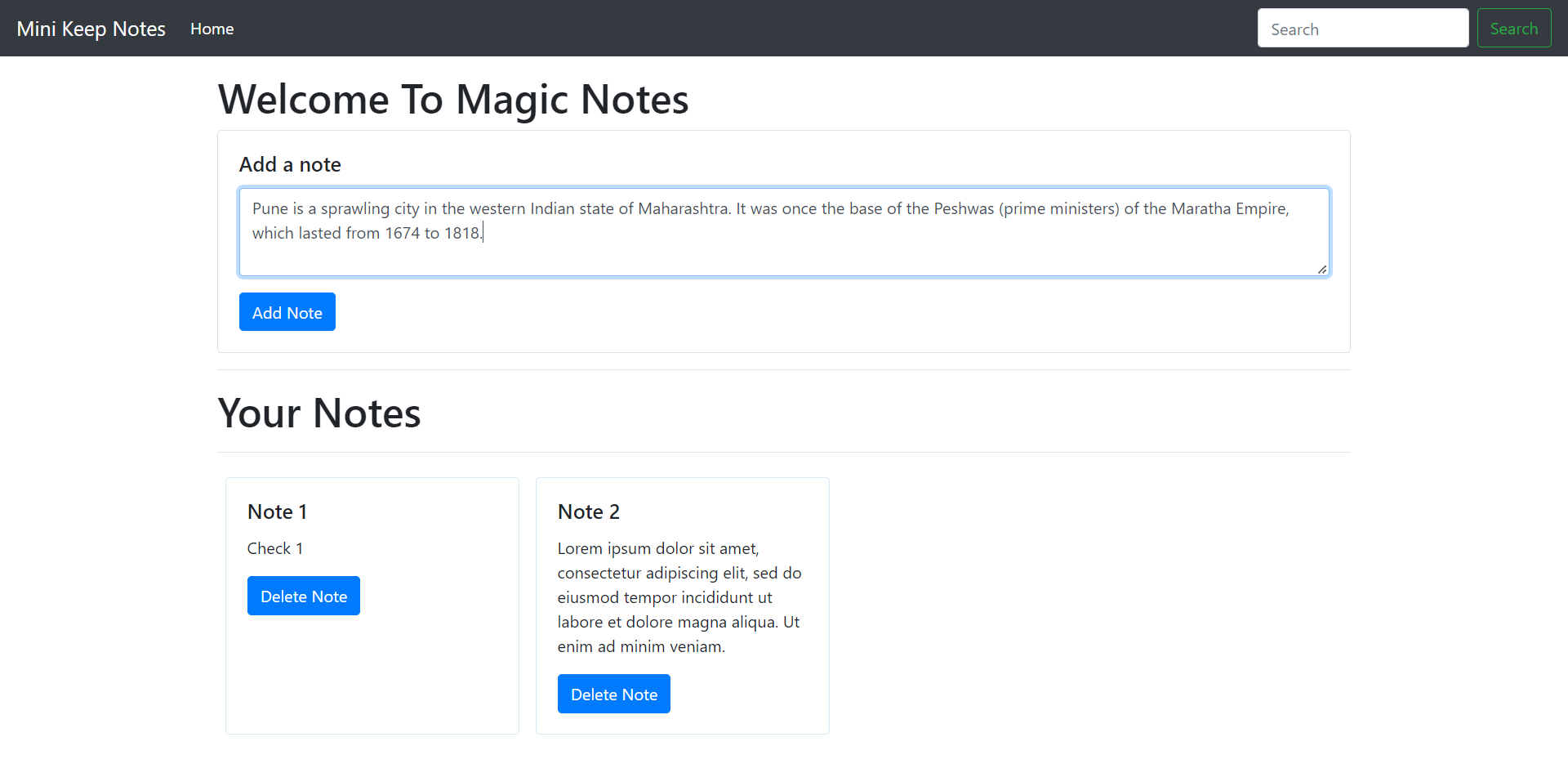Click the Mini Keep Notes brand link

(91, 29)
